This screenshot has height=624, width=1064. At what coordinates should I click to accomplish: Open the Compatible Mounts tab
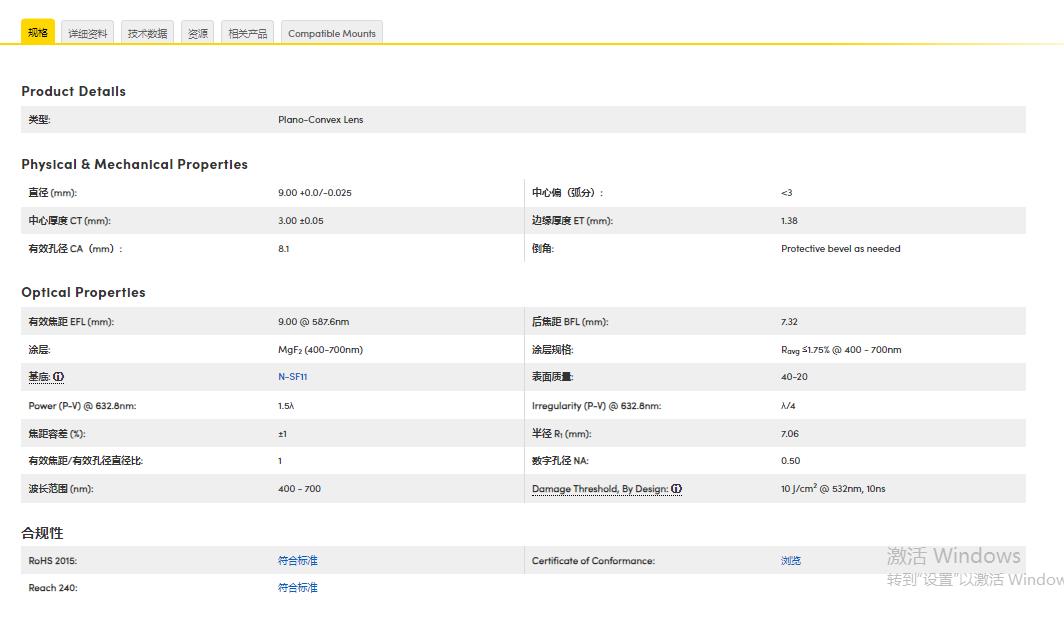(x=332, y=33)
